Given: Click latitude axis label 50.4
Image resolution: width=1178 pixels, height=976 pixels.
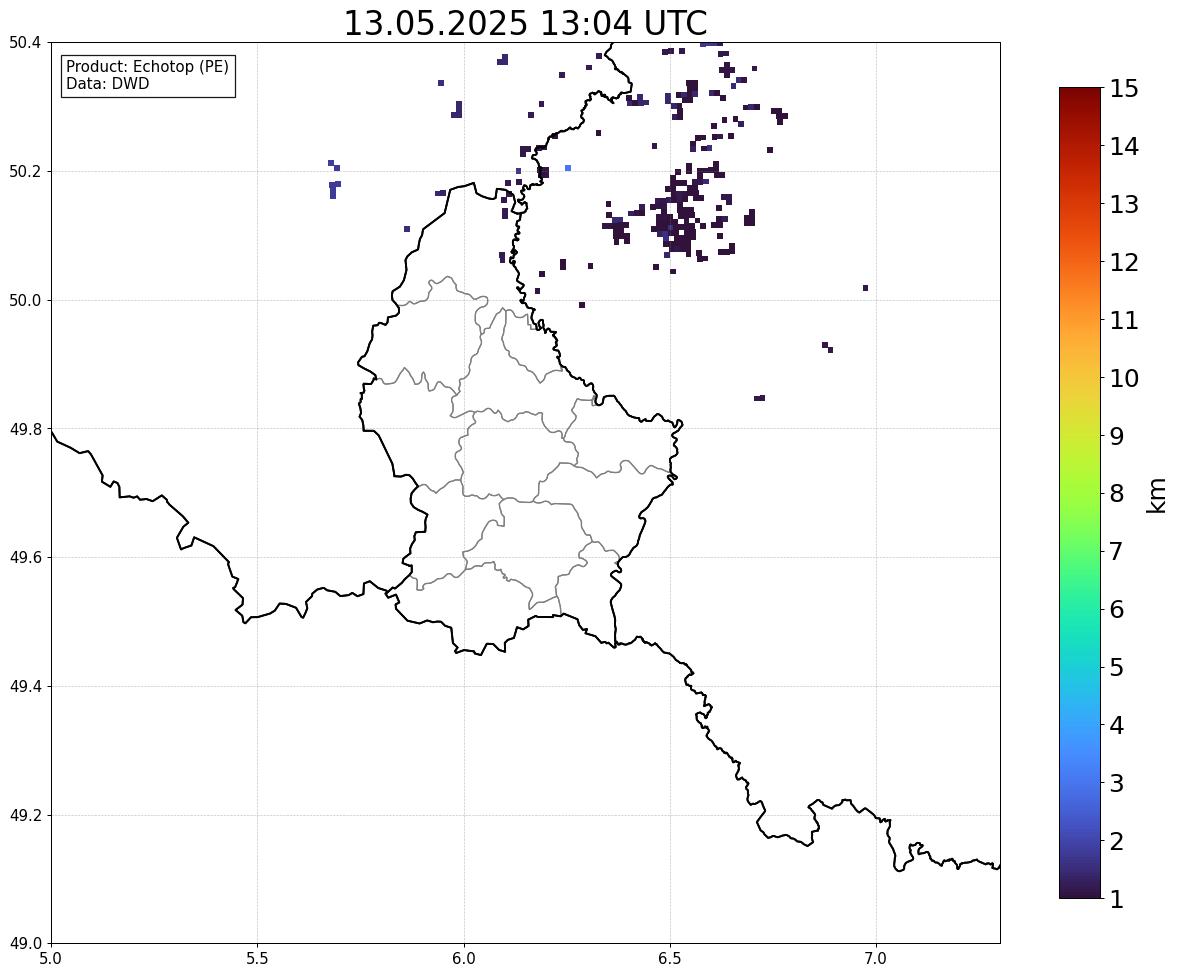Looking at the screenshot, I should (x=24, y=43).
